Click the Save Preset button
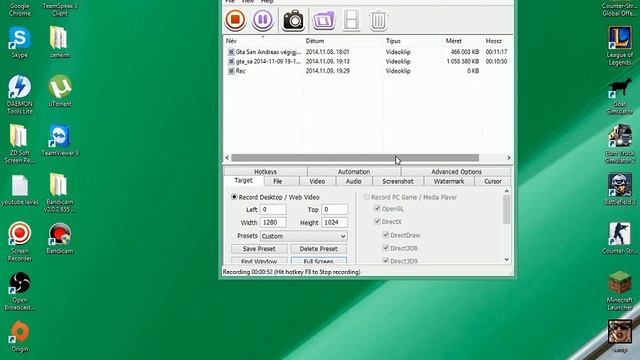This screenshot has height=360, width=640. 259,249
